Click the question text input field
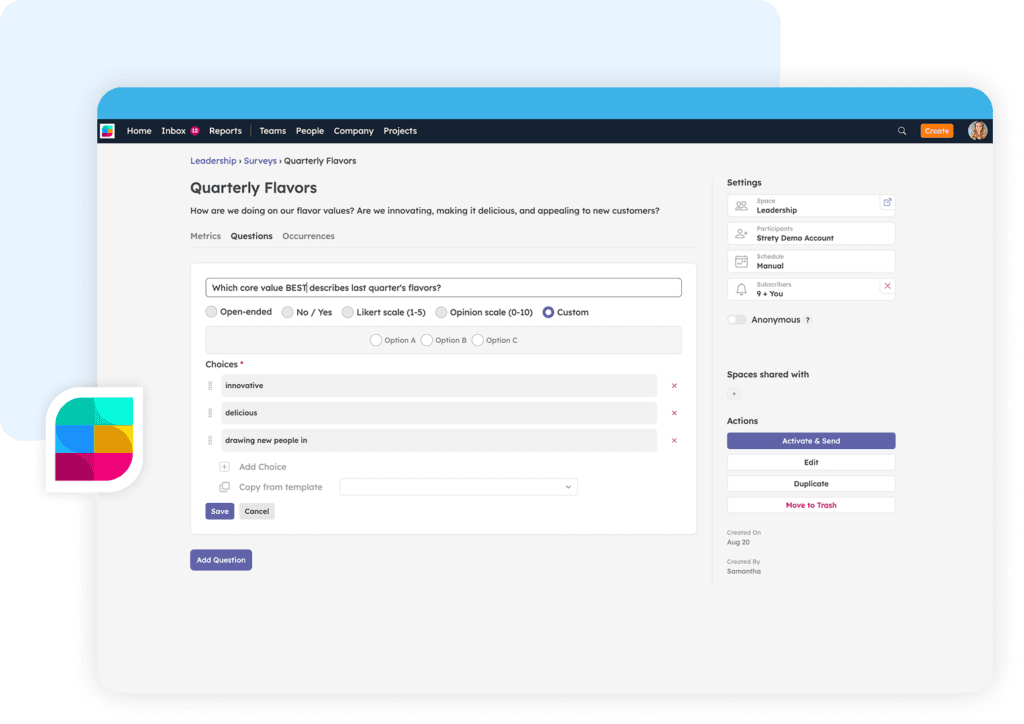 point(443,288)
